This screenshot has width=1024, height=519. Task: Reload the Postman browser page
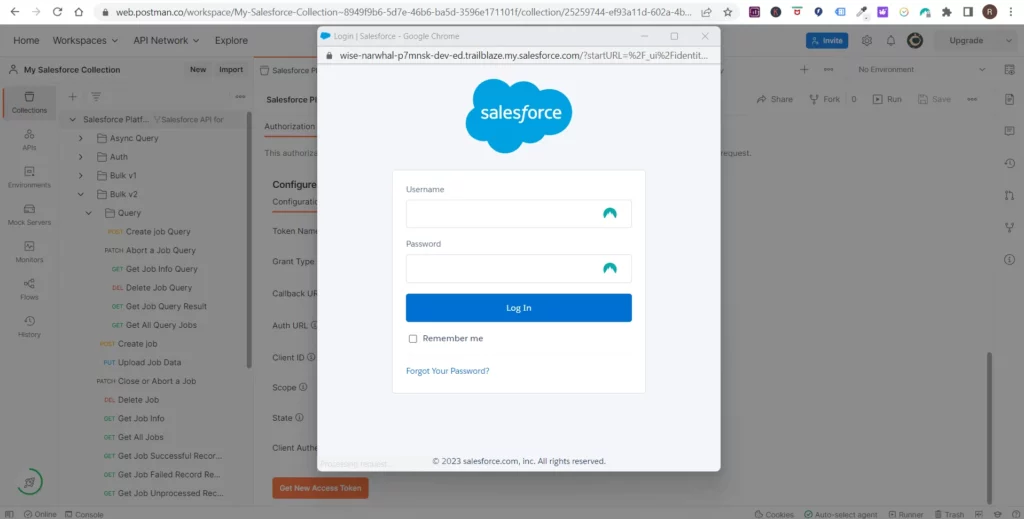(x=57, y=12)
